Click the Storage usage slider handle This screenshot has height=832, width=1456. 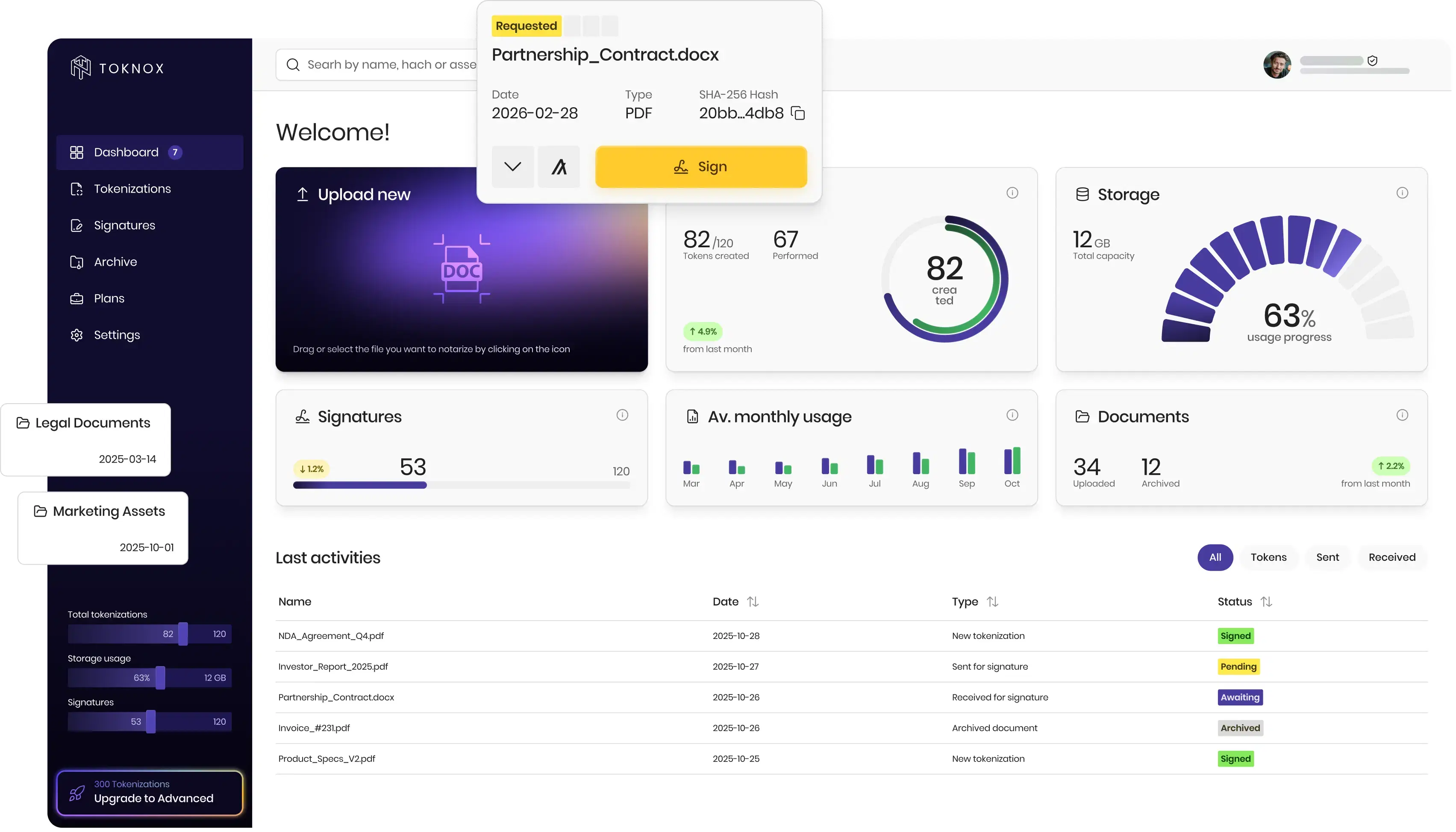click(161, 679)
